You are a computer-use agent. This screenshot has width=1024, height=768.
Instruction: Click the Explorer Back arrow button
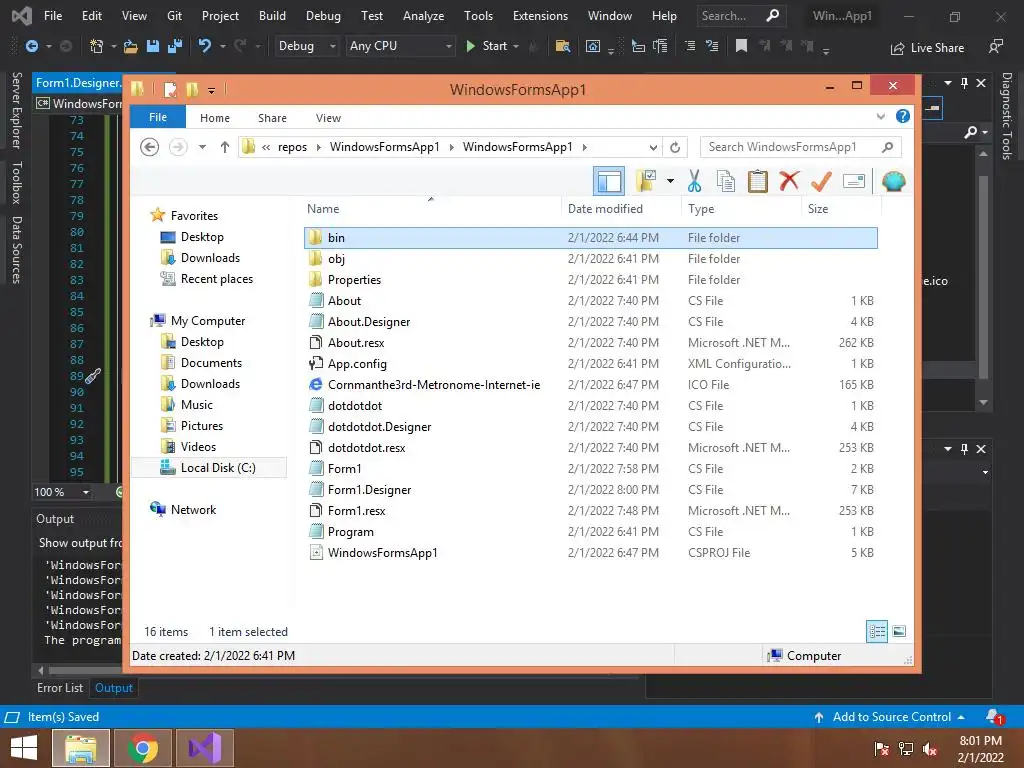150,148
